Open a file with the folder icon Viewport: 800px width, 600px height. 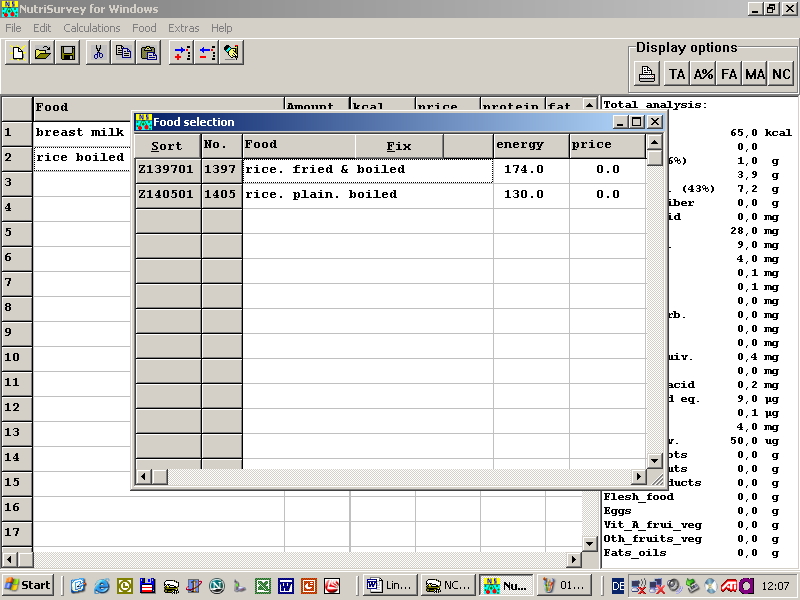[43, 53]
